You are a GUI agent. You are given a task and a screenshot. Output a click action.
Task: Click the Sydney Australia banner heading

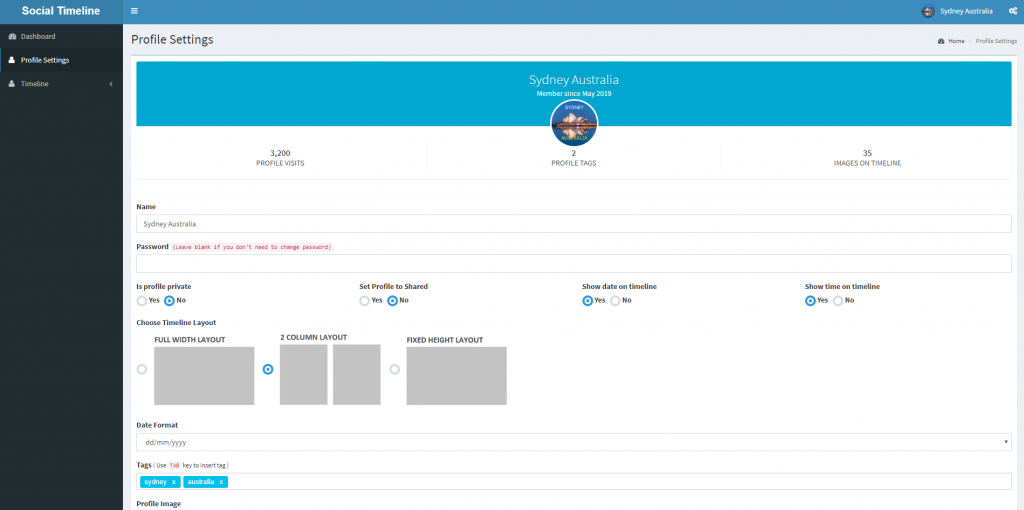click(573, 80)
